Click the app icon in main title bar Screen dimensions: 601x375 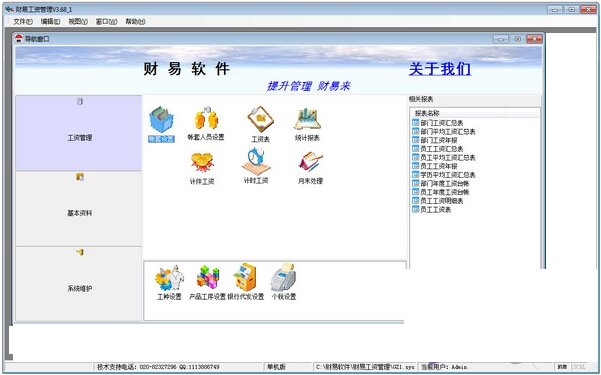click(10, 9)
